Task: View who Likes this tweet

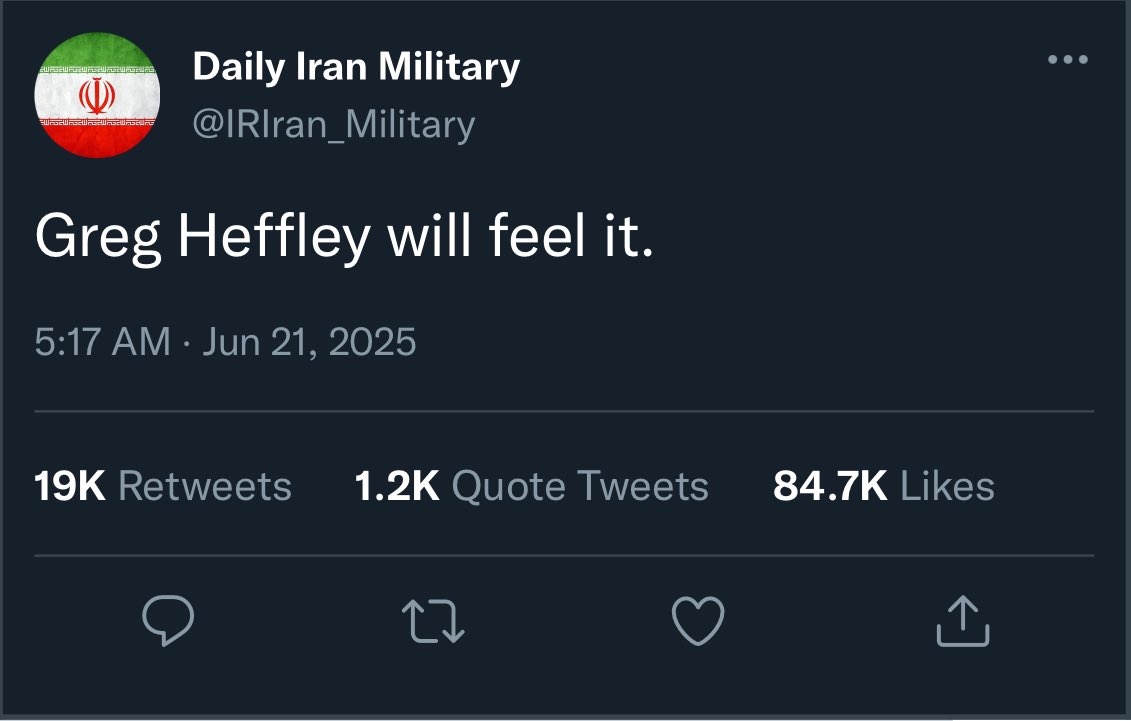Action: [947, 487]
